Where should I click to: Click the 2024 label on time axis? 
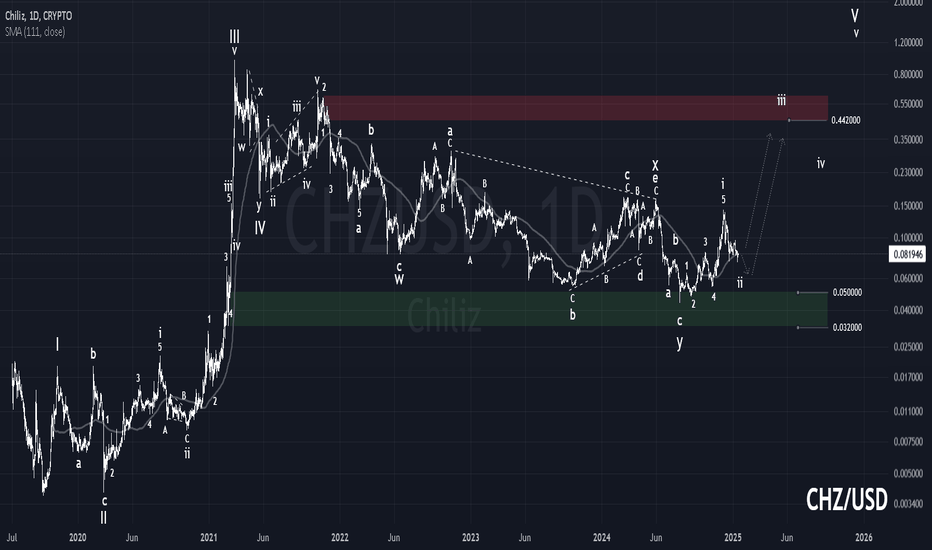[x=602, y=538]
